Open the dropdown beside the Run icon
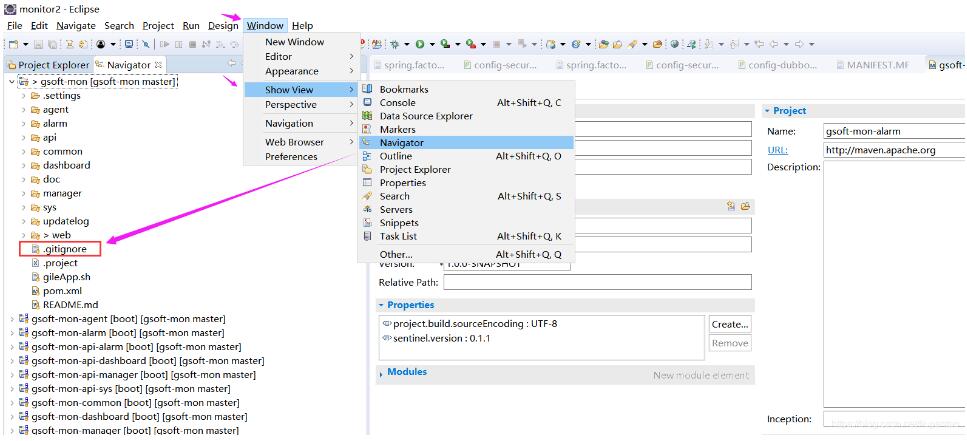The image size is (967, 441). [x=432, y=44]
